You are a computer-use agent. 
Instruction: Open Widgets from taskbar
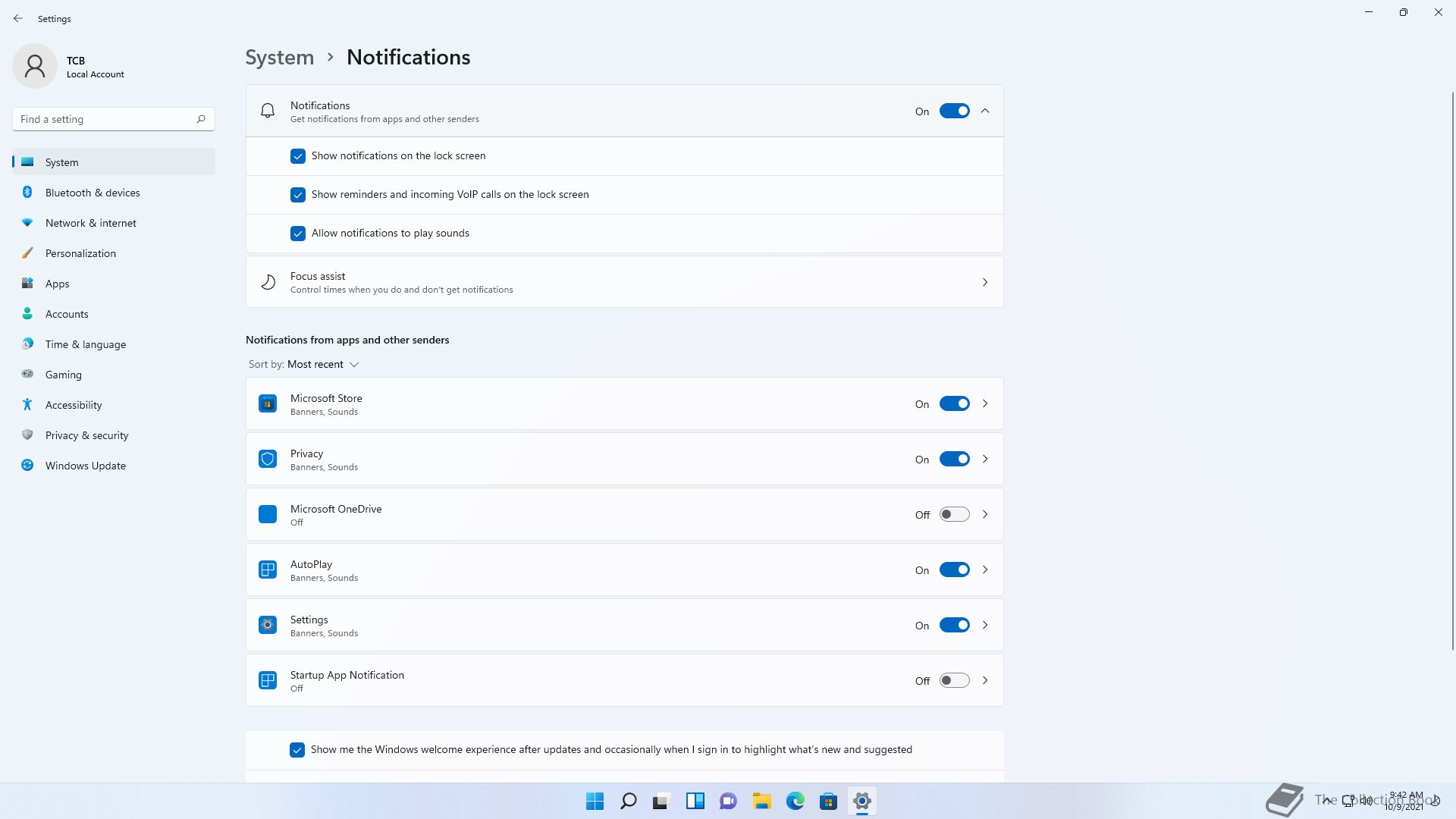pos(695,801)
